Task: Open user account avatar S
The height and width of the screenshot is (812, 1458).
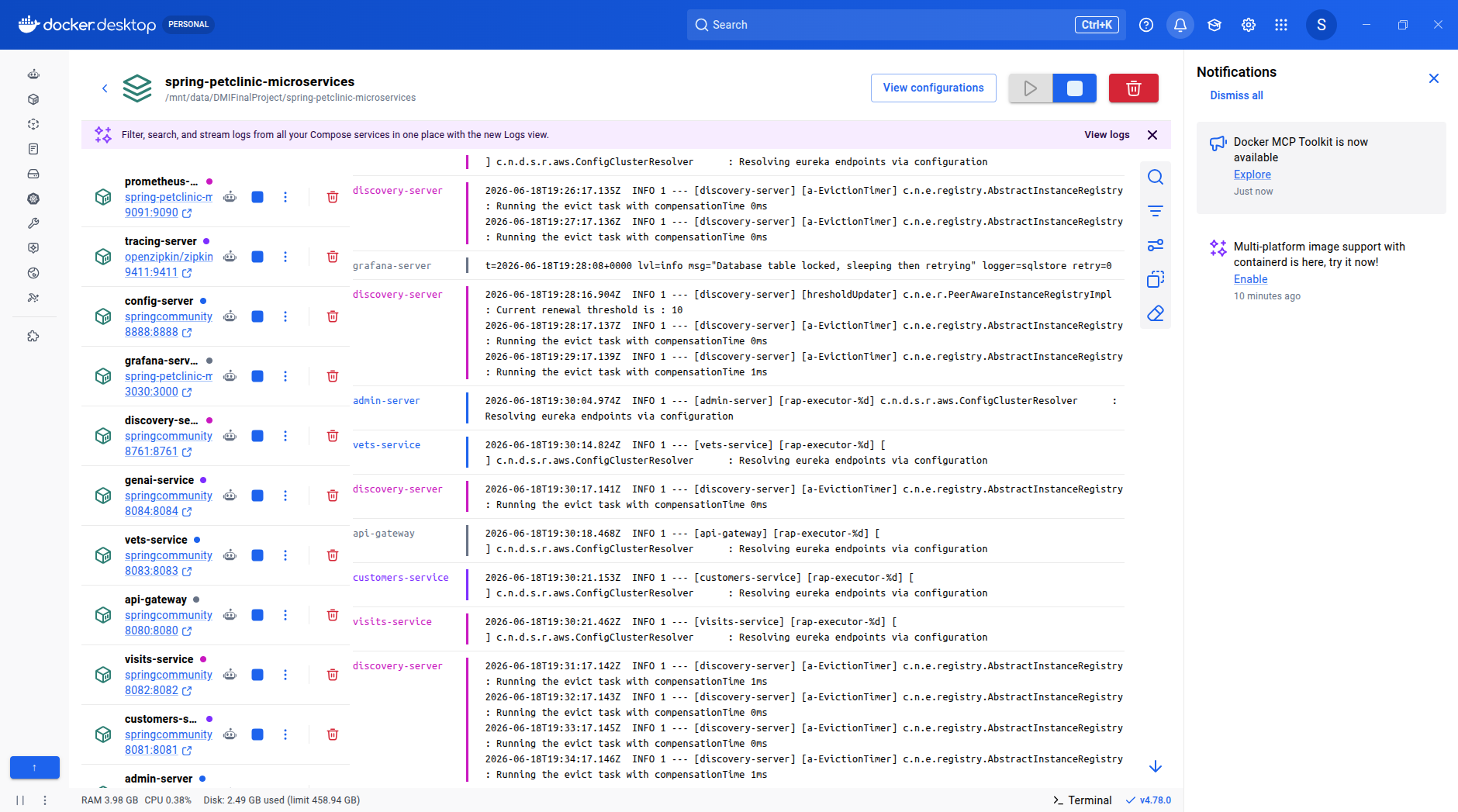Action: [x=1322, y=25]
